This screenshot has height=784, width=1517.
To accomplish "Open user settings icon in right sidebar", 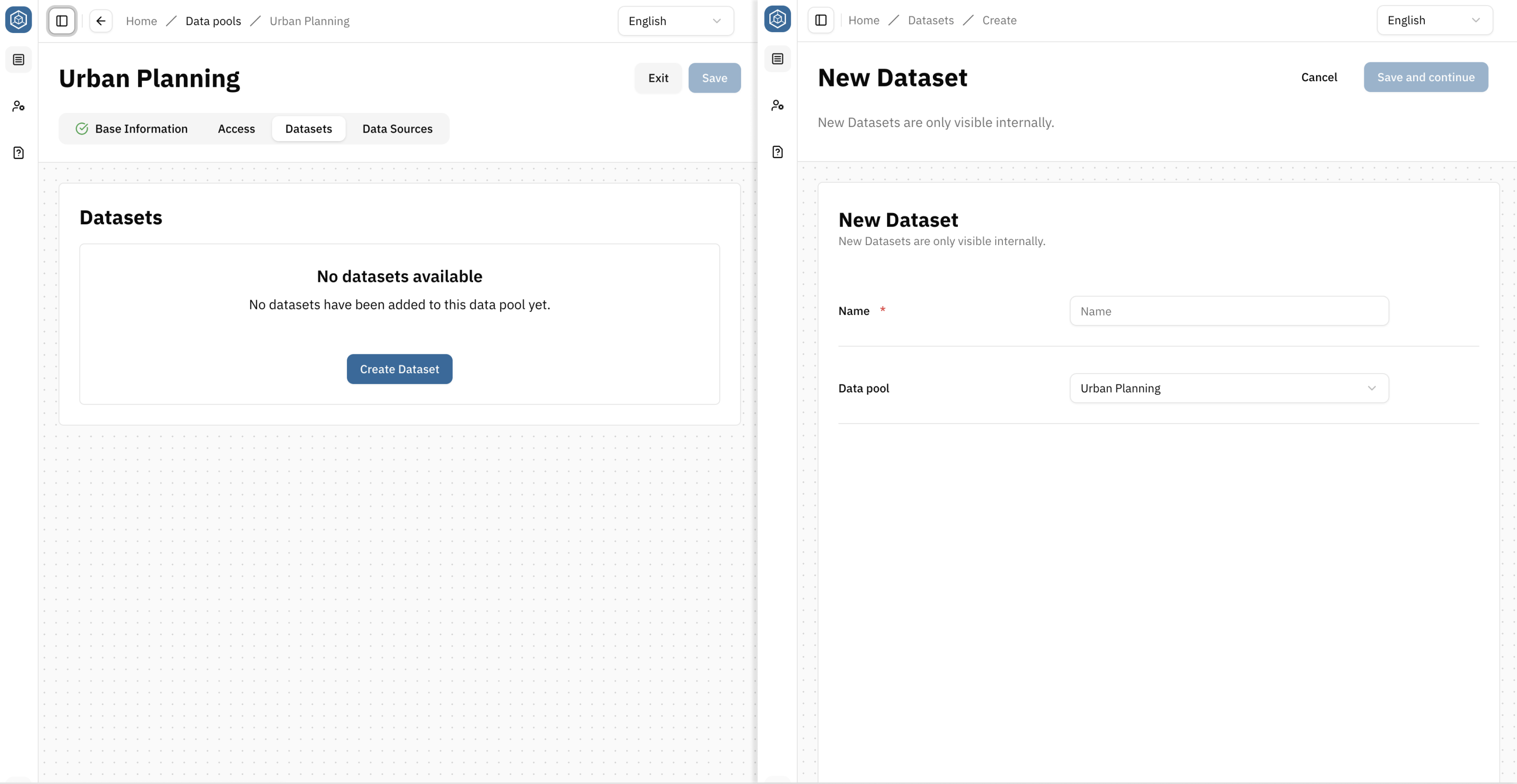I will coord(777,105).
